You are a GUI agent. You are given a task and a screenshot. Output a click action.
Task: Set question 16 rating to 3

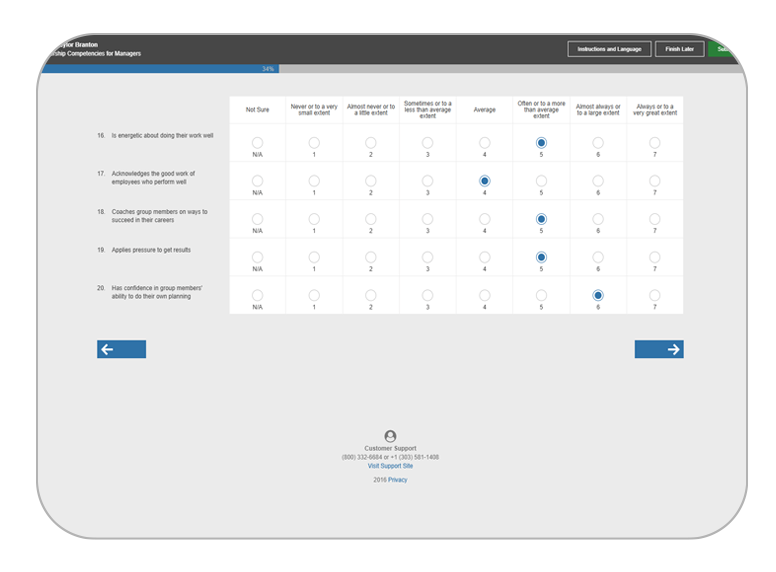coord(427,143)
